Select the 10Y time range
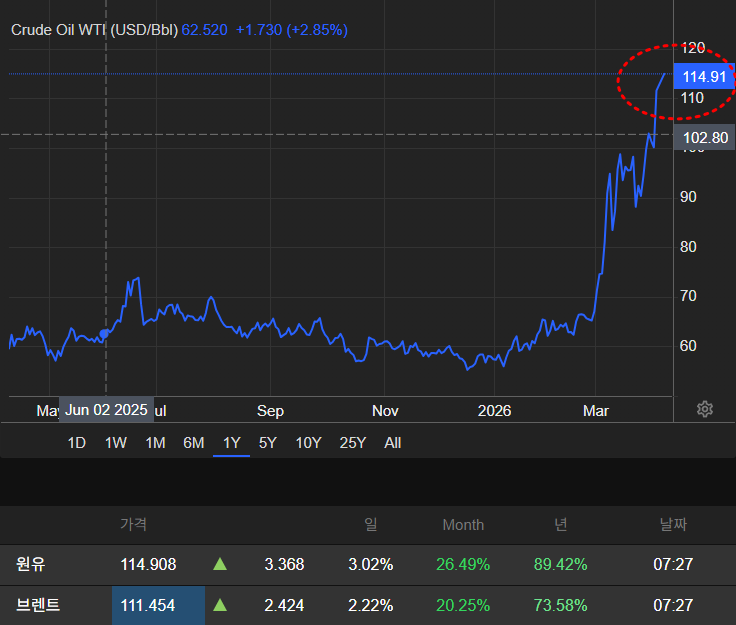Viewport: 736px width, 625px height. pos(308,443)
